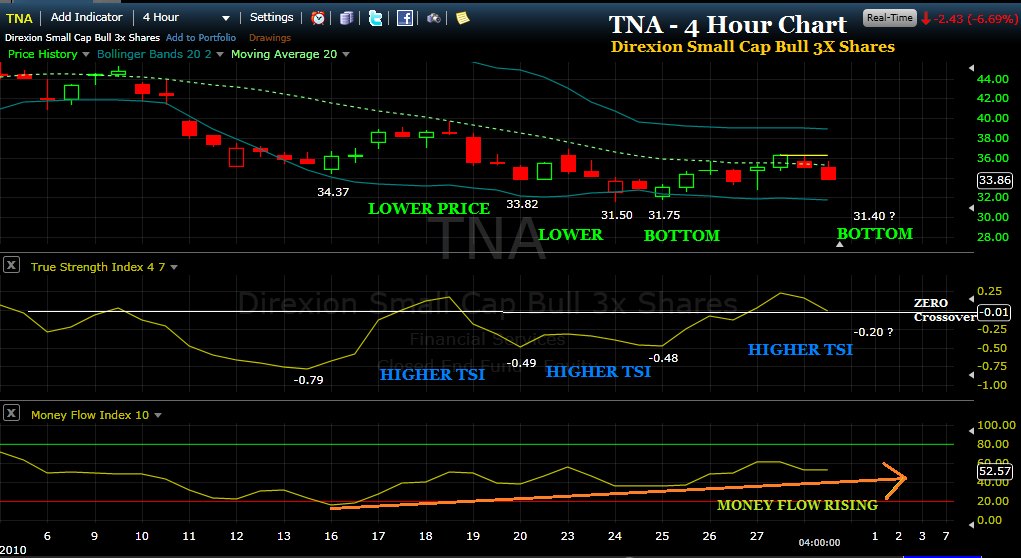Open the Settings menu
Viewport: 1021px width, 558px height.
(272, 18)
